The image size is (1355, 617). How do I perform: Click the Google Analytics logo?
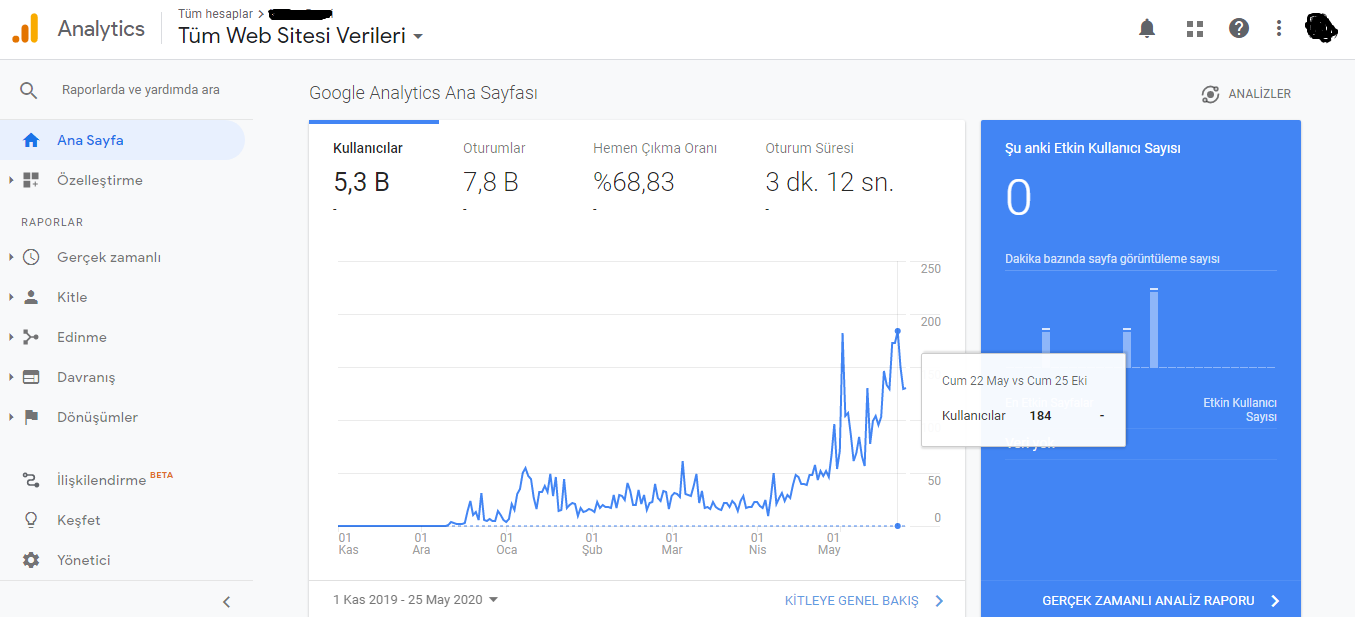tap(25, 29)
